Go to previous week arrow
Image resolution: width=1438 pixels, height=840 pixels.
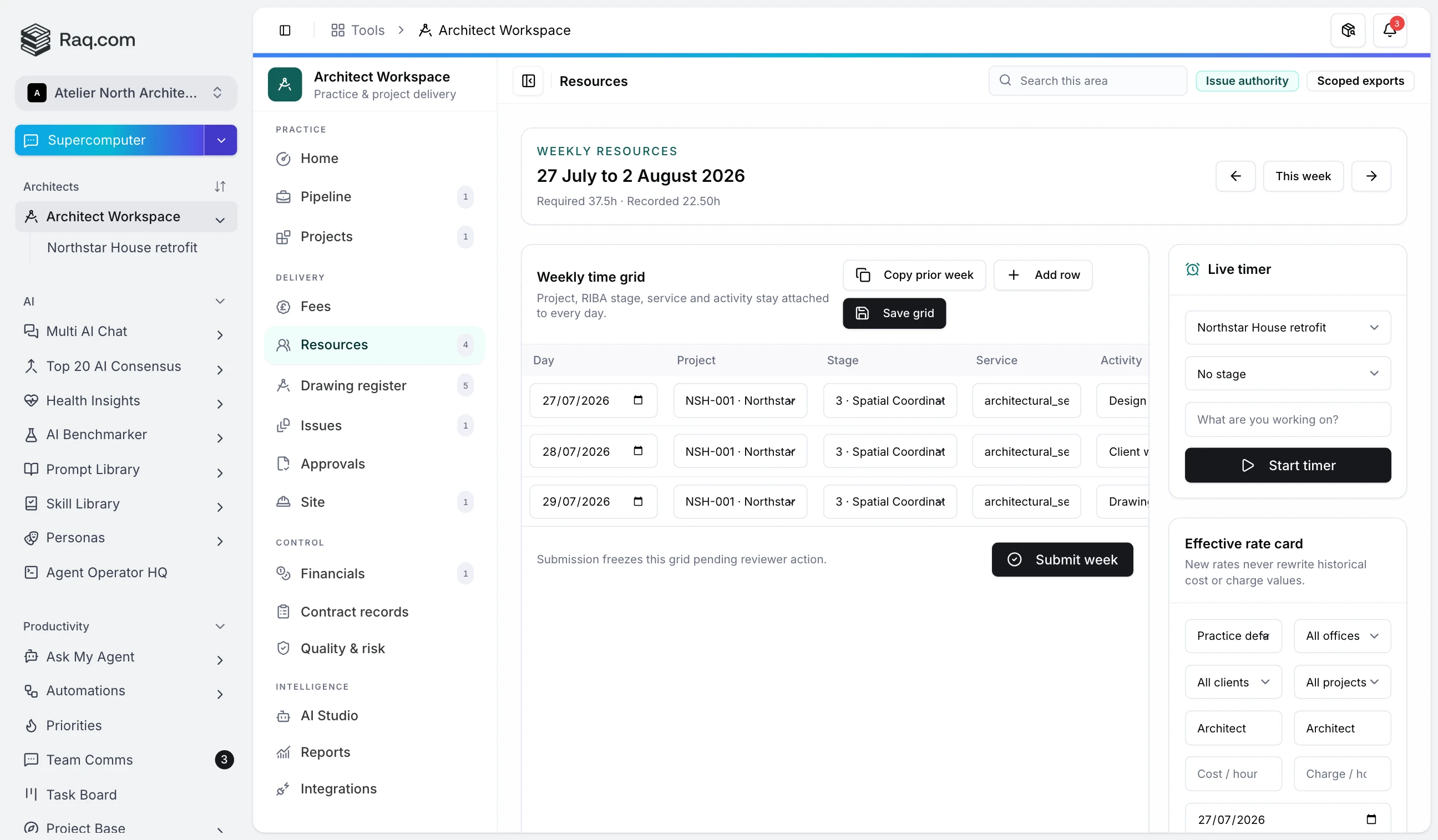click(x=1236, y=176)
